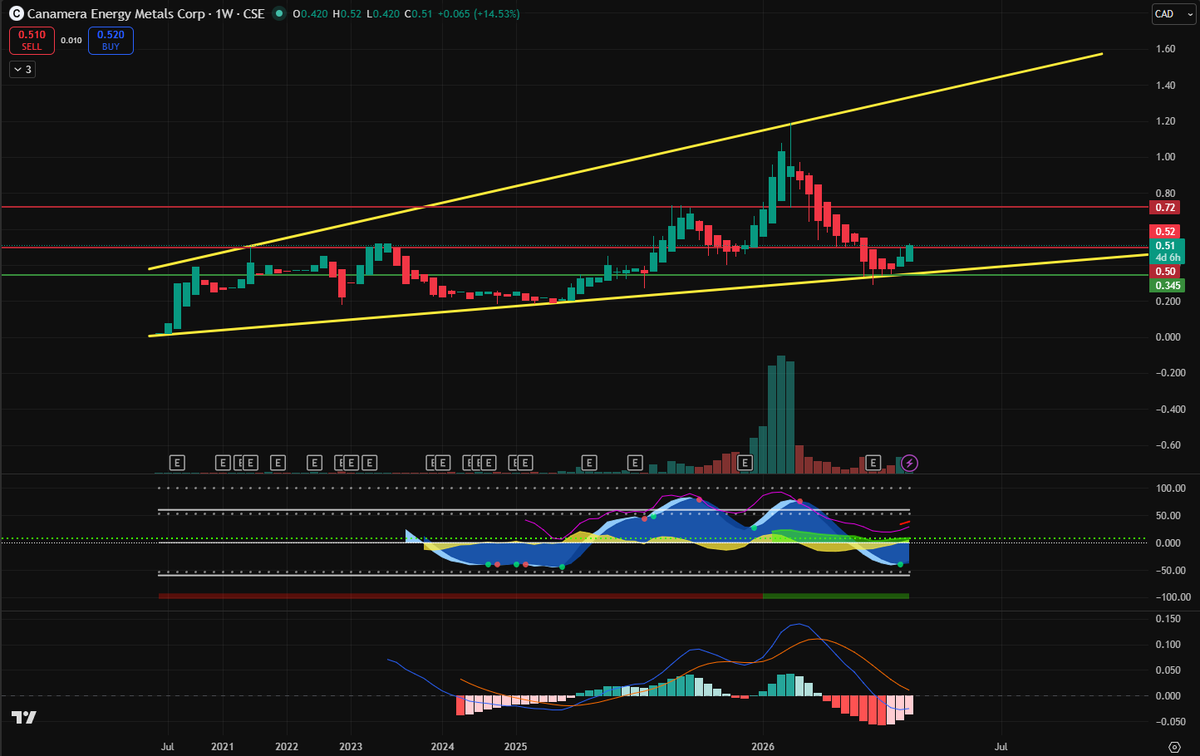Click the 1.00 price scale value

click(1166, 157)
